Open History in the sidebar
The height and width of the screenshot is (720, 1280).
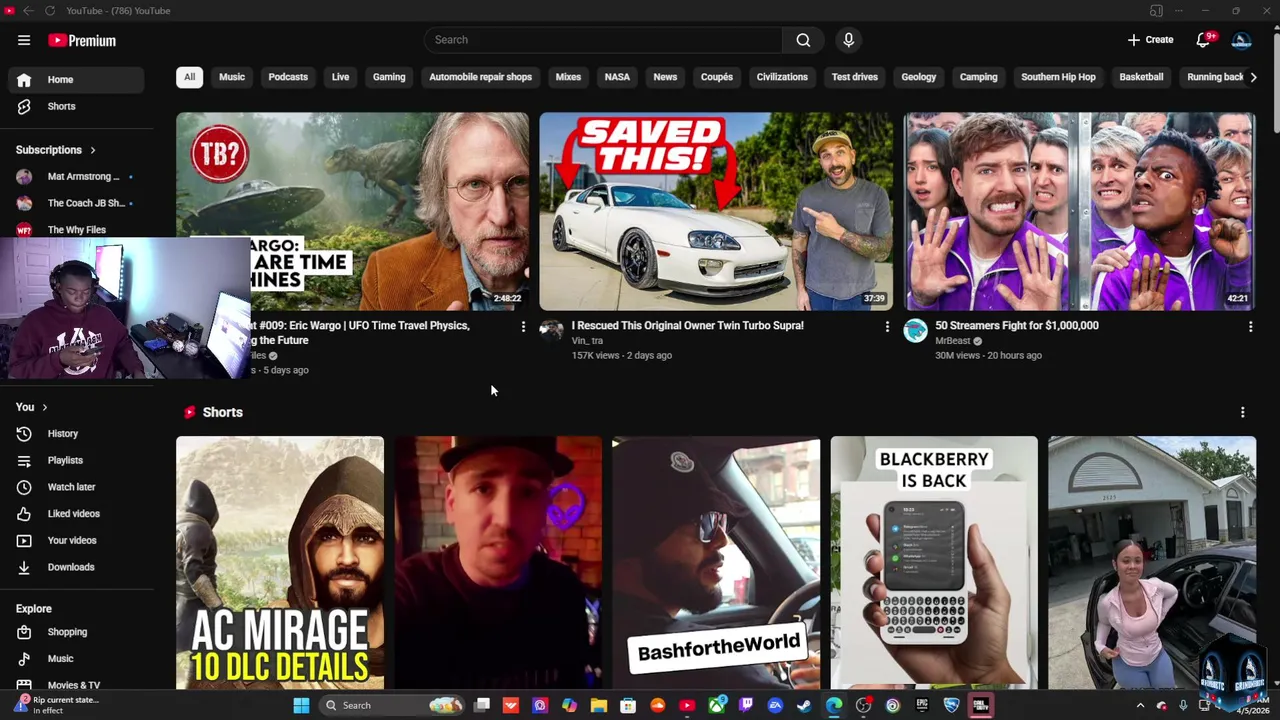(76, 434)
